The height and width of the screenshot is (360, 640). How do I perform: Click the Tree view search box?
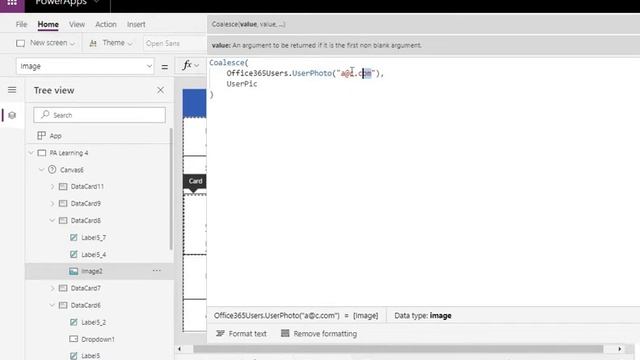click(100, 115)
